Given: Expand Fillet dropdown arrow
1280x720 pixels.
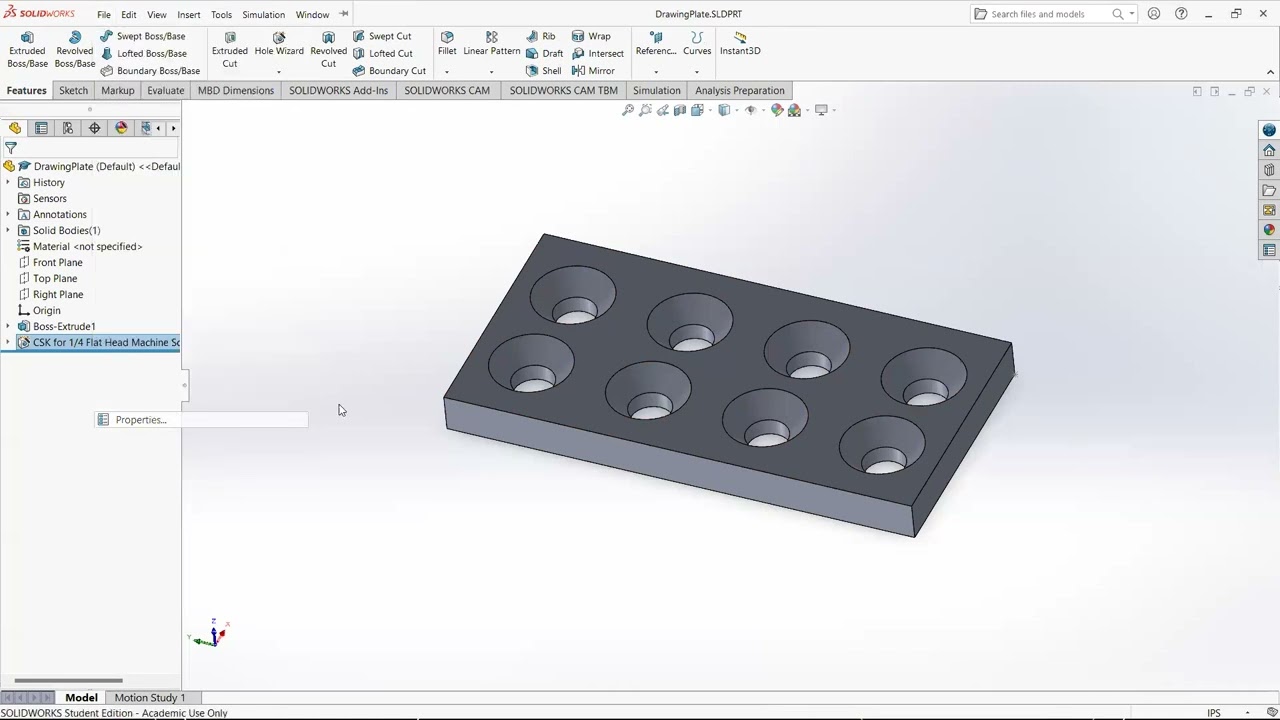Looking at the screenshot, I should pos(447,72).
